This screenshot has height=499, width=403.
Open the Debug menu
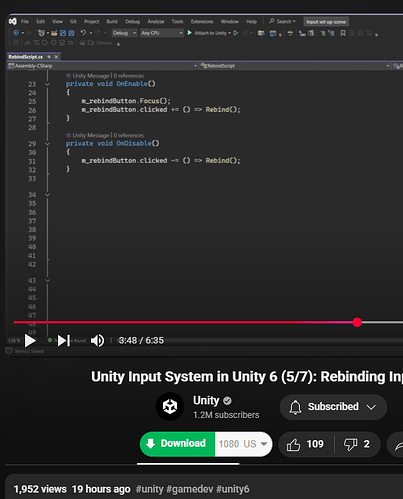(132, 21)
